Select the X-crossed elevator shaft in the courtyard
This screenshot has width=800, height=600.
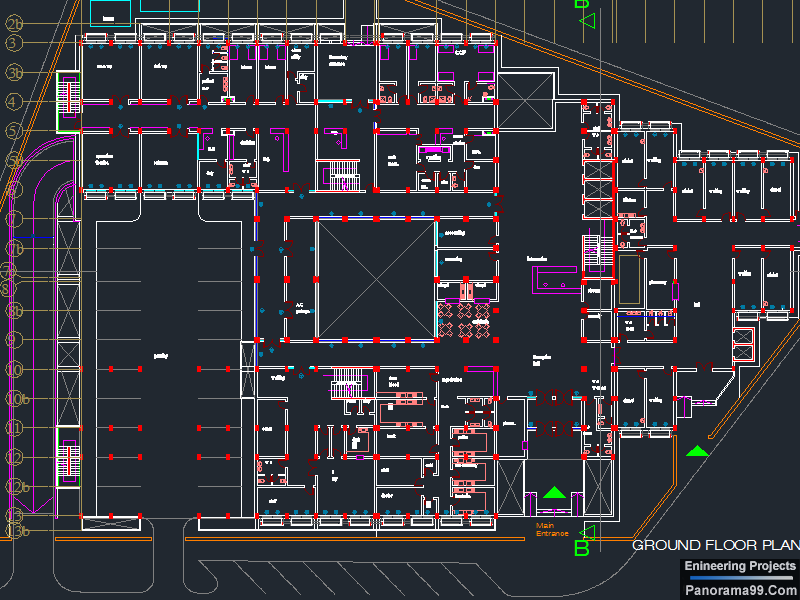tap(375, 280)
